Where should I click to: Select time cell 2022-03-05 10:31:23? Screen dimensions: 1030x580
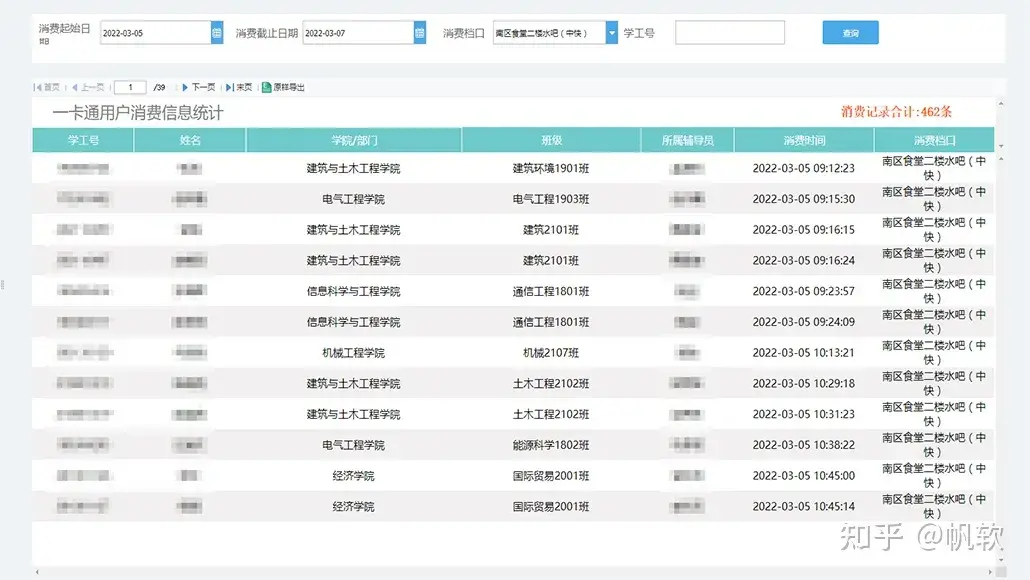tap(803, 414)
